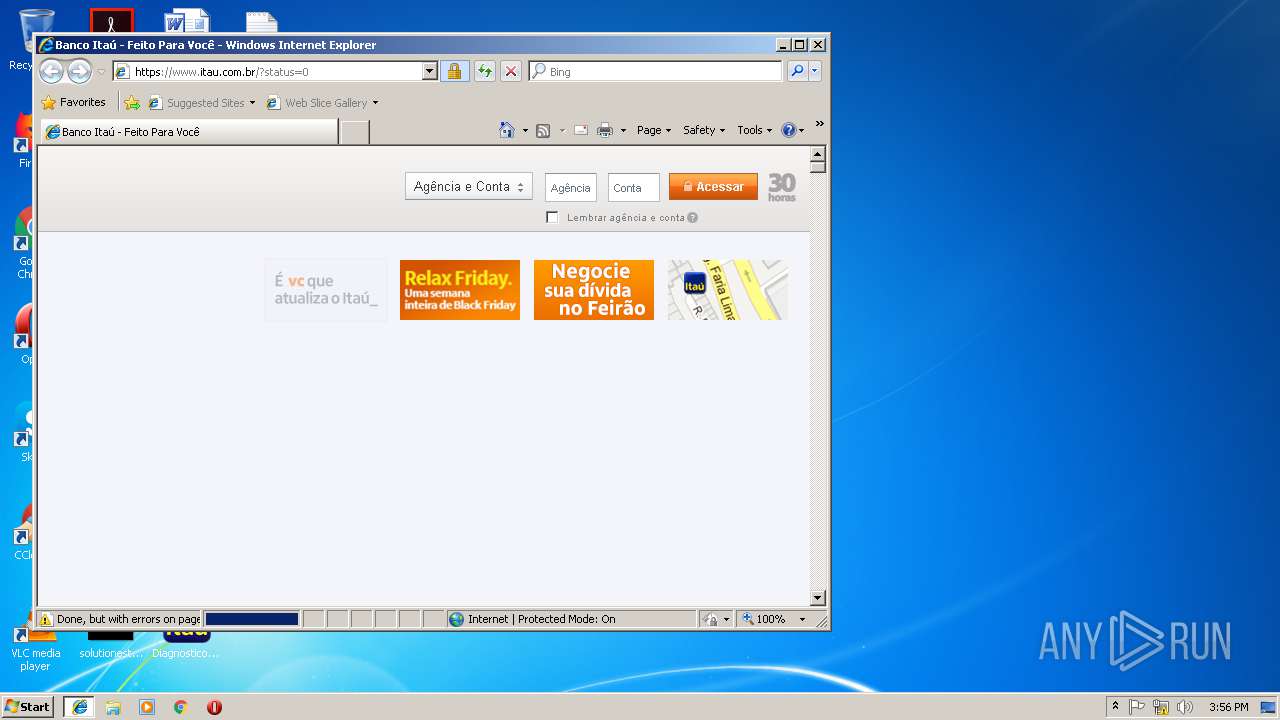Click the address bar URL field
Screen dimensions: 1280x720
coord(276,71)
